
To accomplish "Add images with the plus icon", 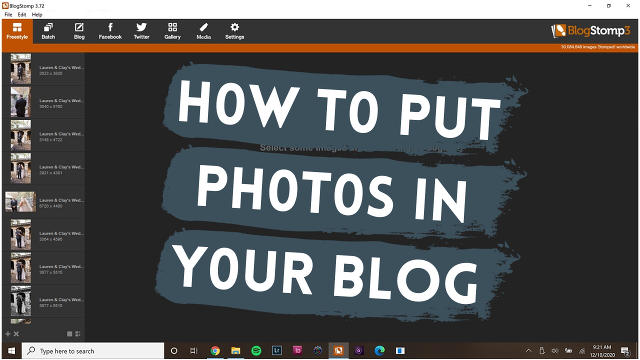I will pos(8,334).
